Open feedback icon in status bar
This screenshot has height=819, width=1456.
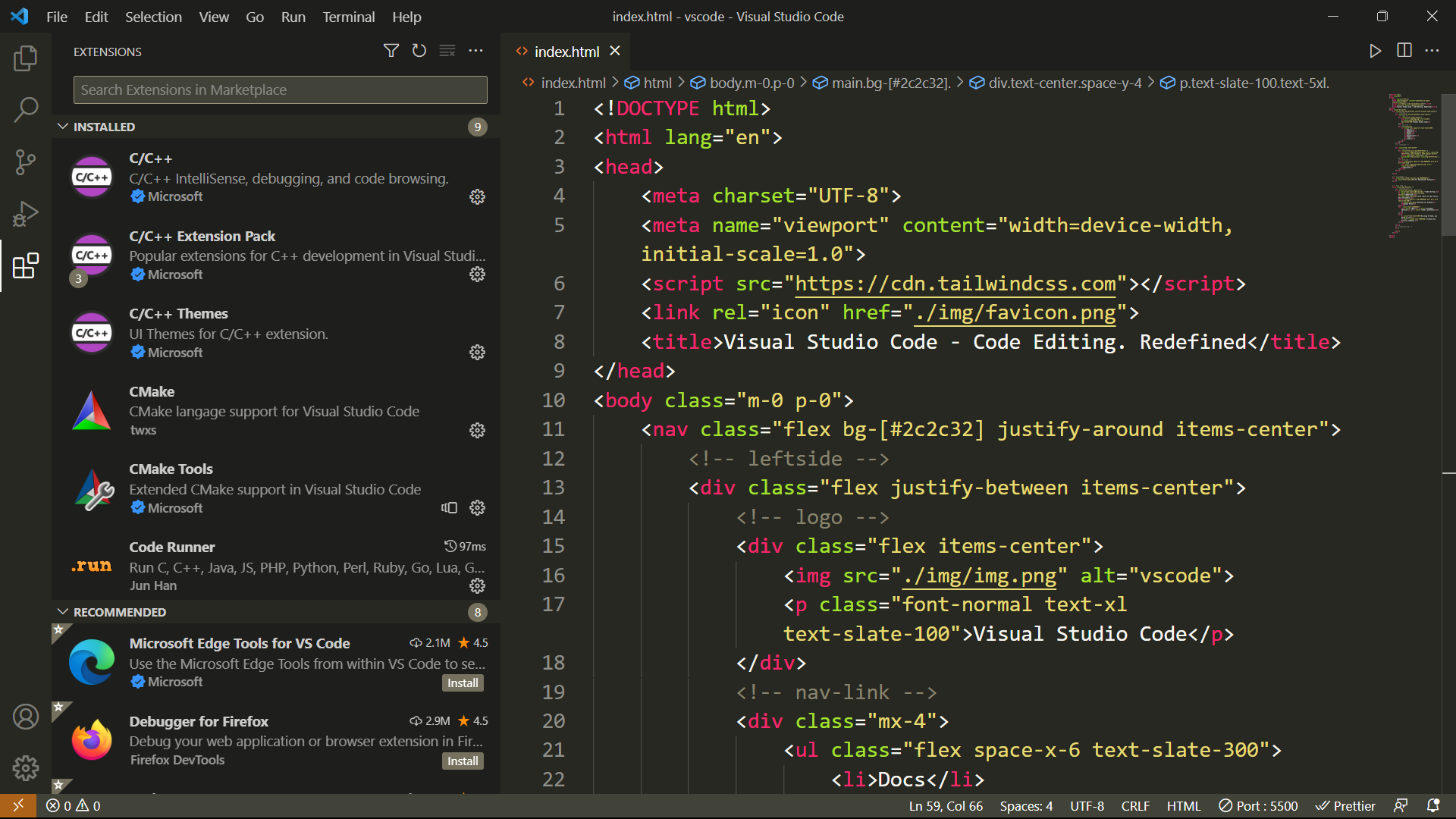tap(1401, 805)
